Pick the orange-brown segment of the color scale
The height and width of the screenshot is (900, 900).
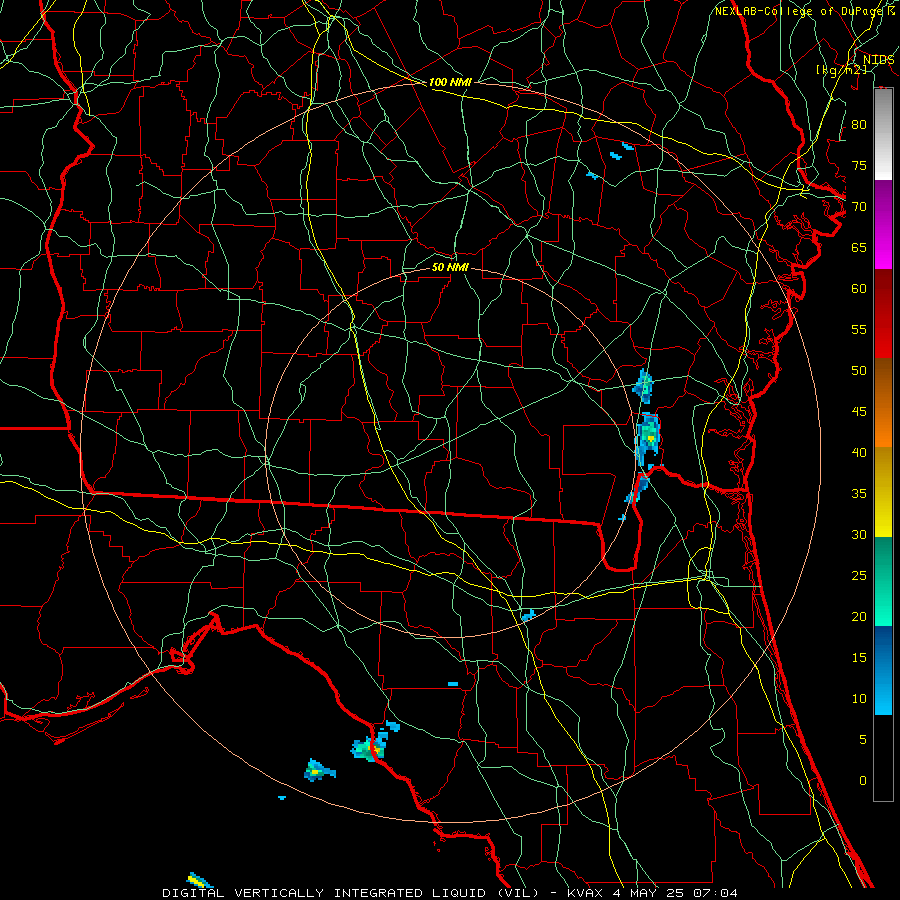pos(883,403)
